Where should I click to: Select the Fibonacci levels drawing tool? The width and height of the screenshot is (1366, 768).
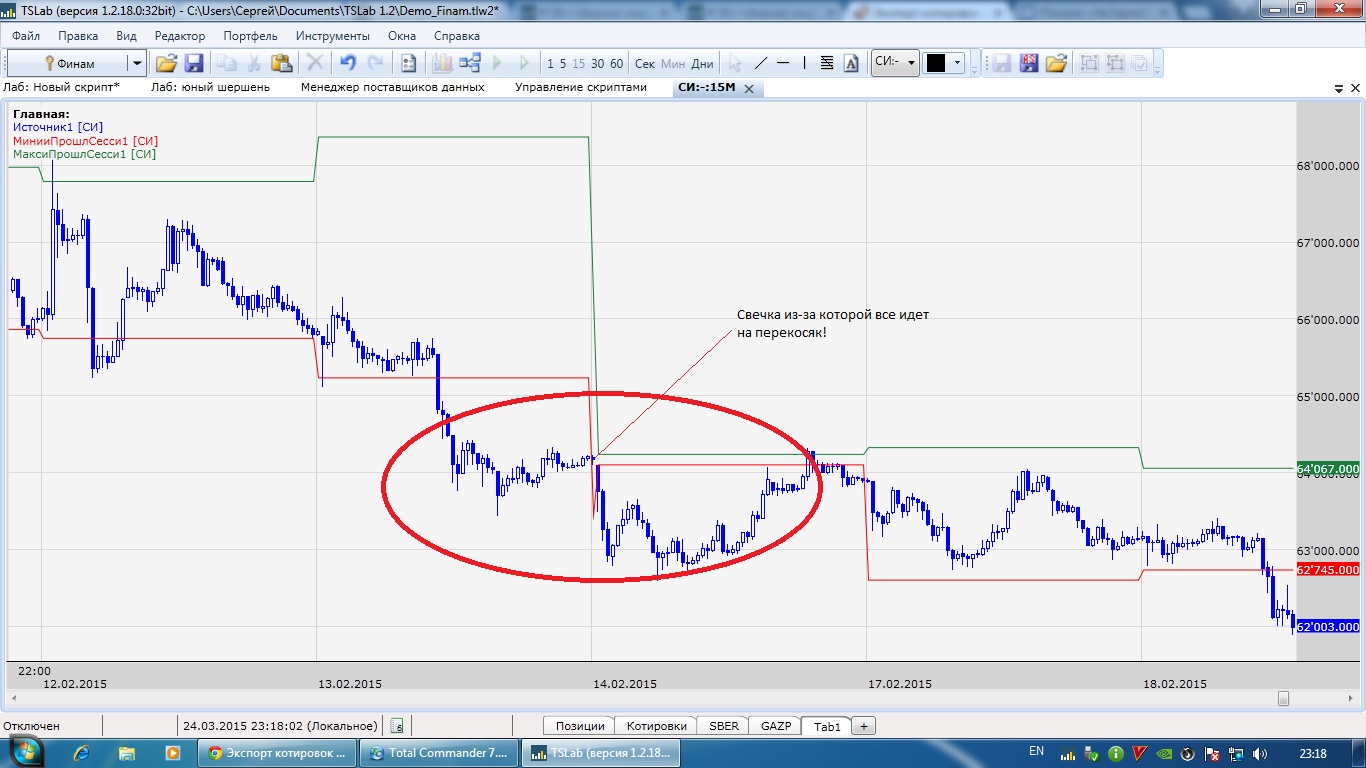tap(827, 63)
